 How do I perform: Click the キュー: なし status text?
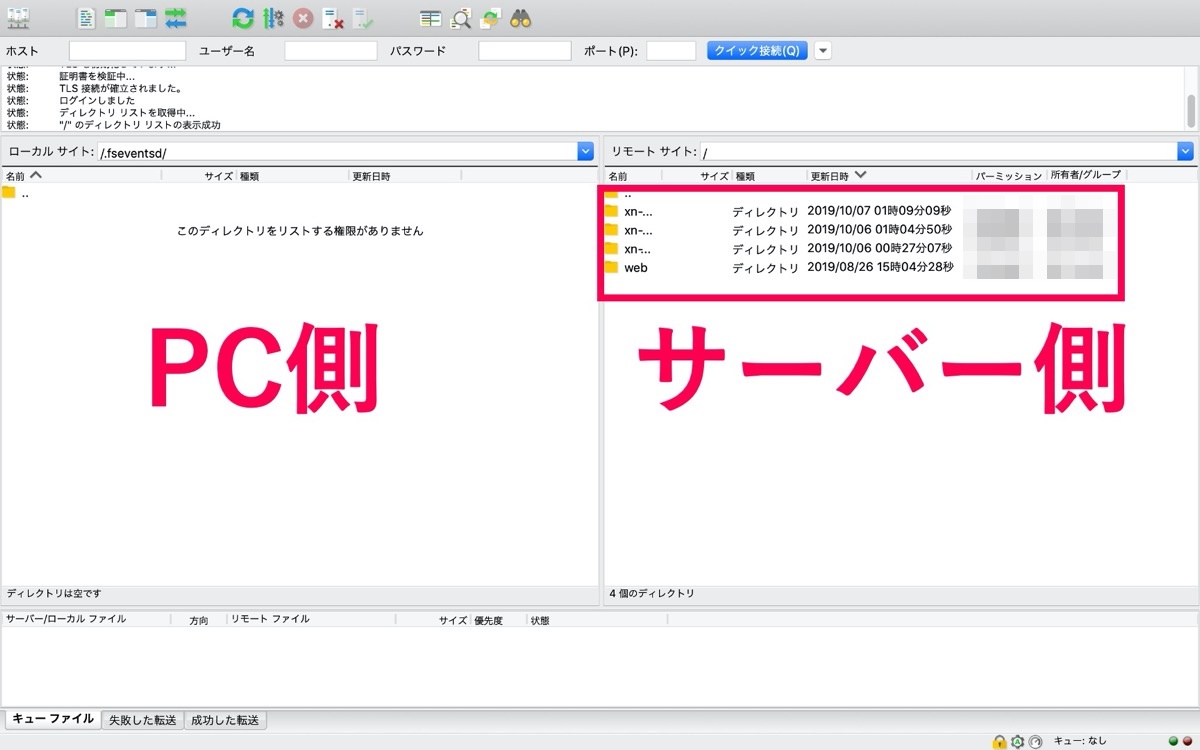point(1082,741)
